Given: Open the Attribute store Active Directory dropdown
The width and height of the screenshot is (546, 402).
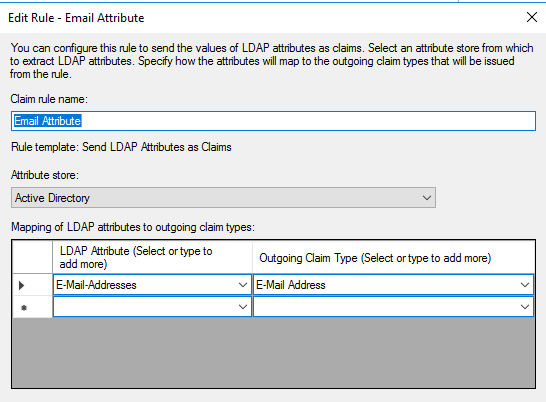Looking at the screenshot, I should [223, 198].
